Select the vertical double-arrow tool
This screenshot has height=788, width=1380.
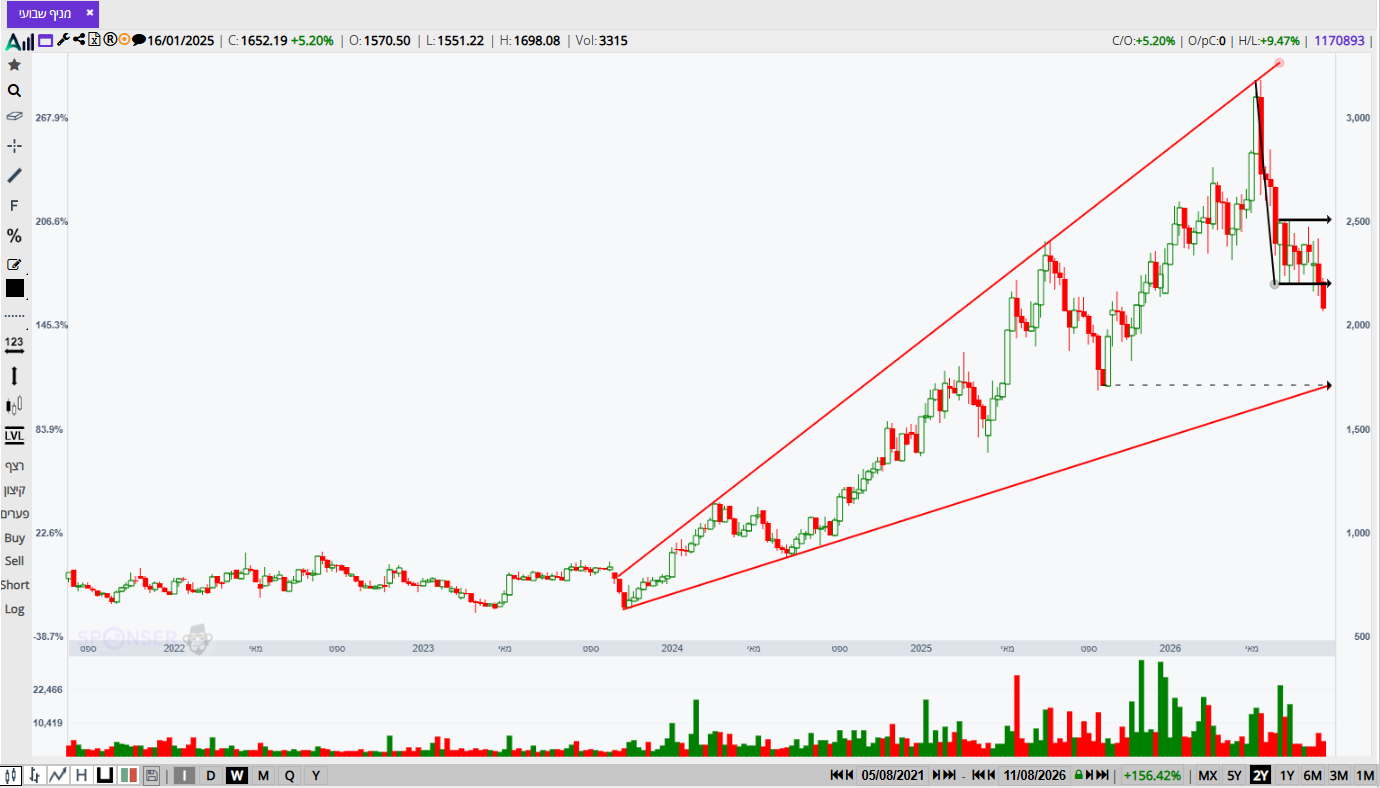pos(14,376)
